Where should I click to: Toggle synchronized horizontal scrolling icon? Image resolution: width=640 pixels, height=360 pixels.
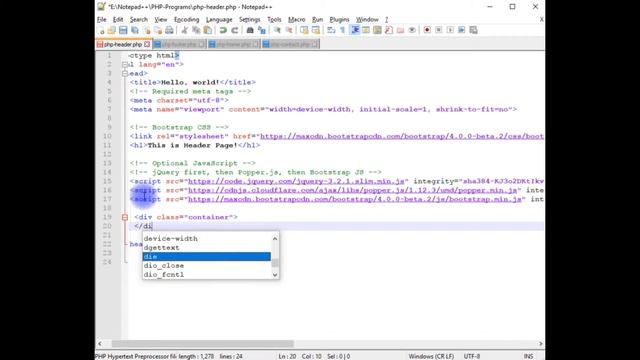point(316,30)
